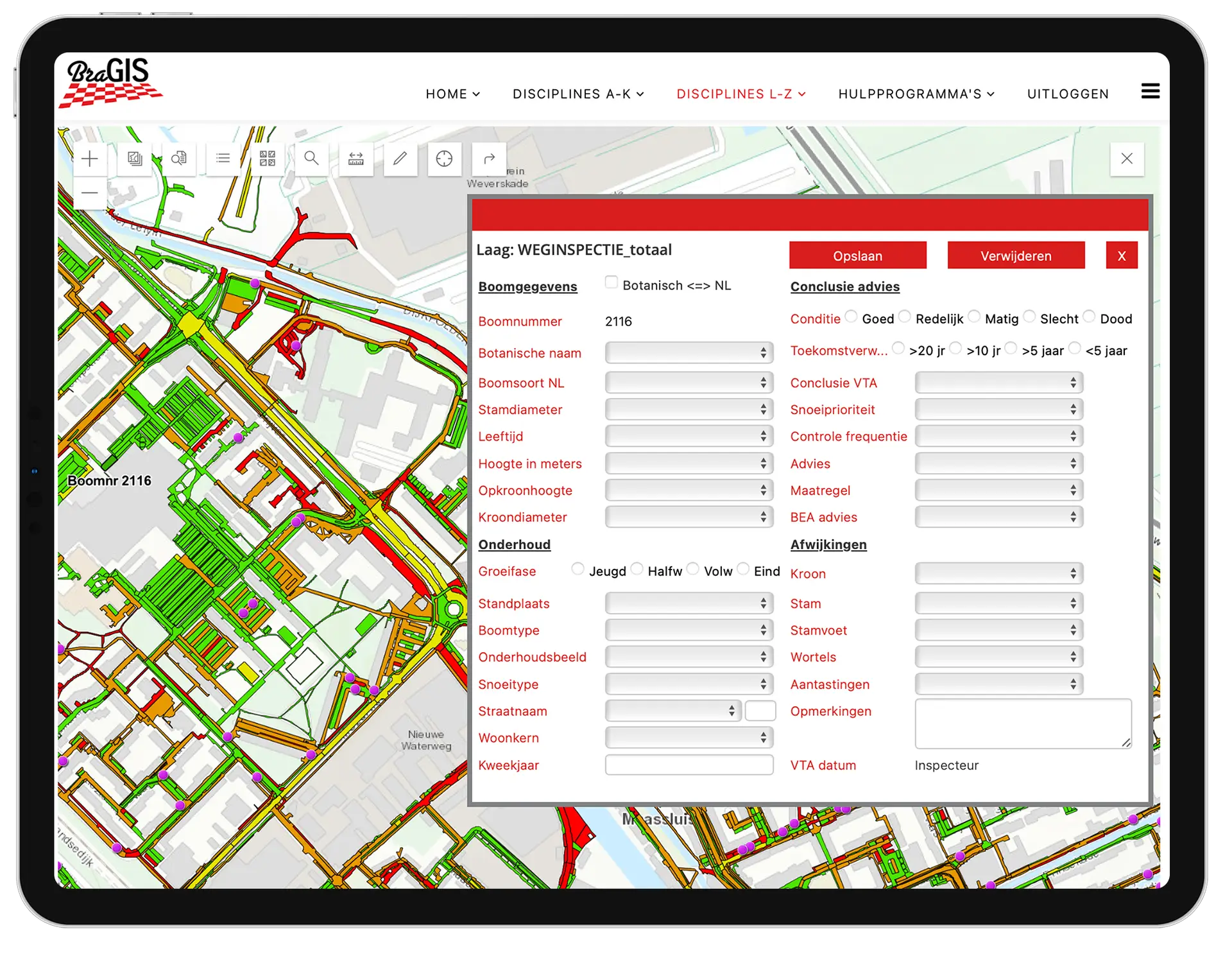Image resolution: width=1232 pixels, height=954 pixels.
Task: Select the Jeugd groeifase radio button
Action: coord(577,569)
